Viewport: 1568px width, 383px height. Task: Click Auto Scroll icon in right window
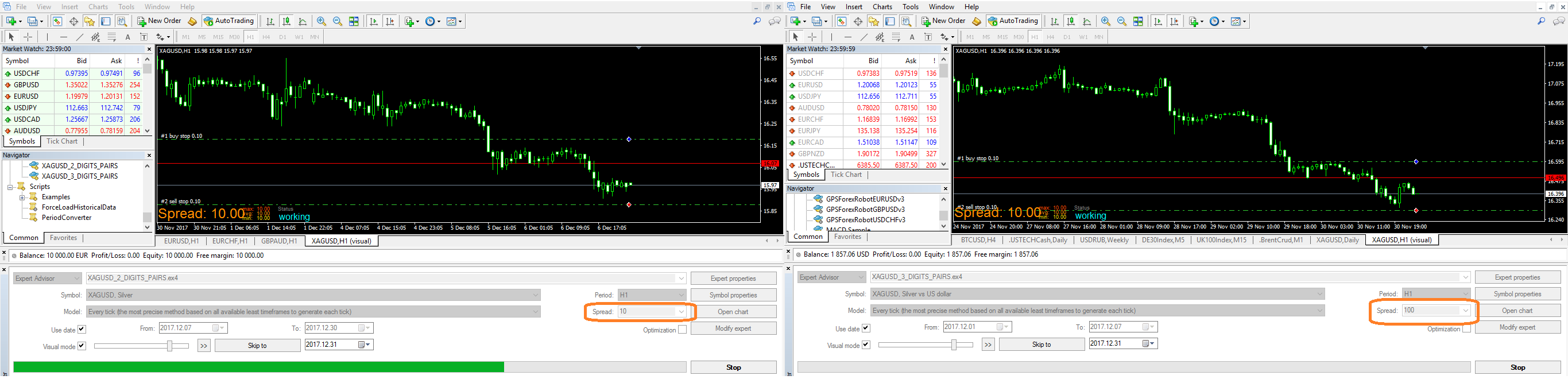[x=1157, y=21]
